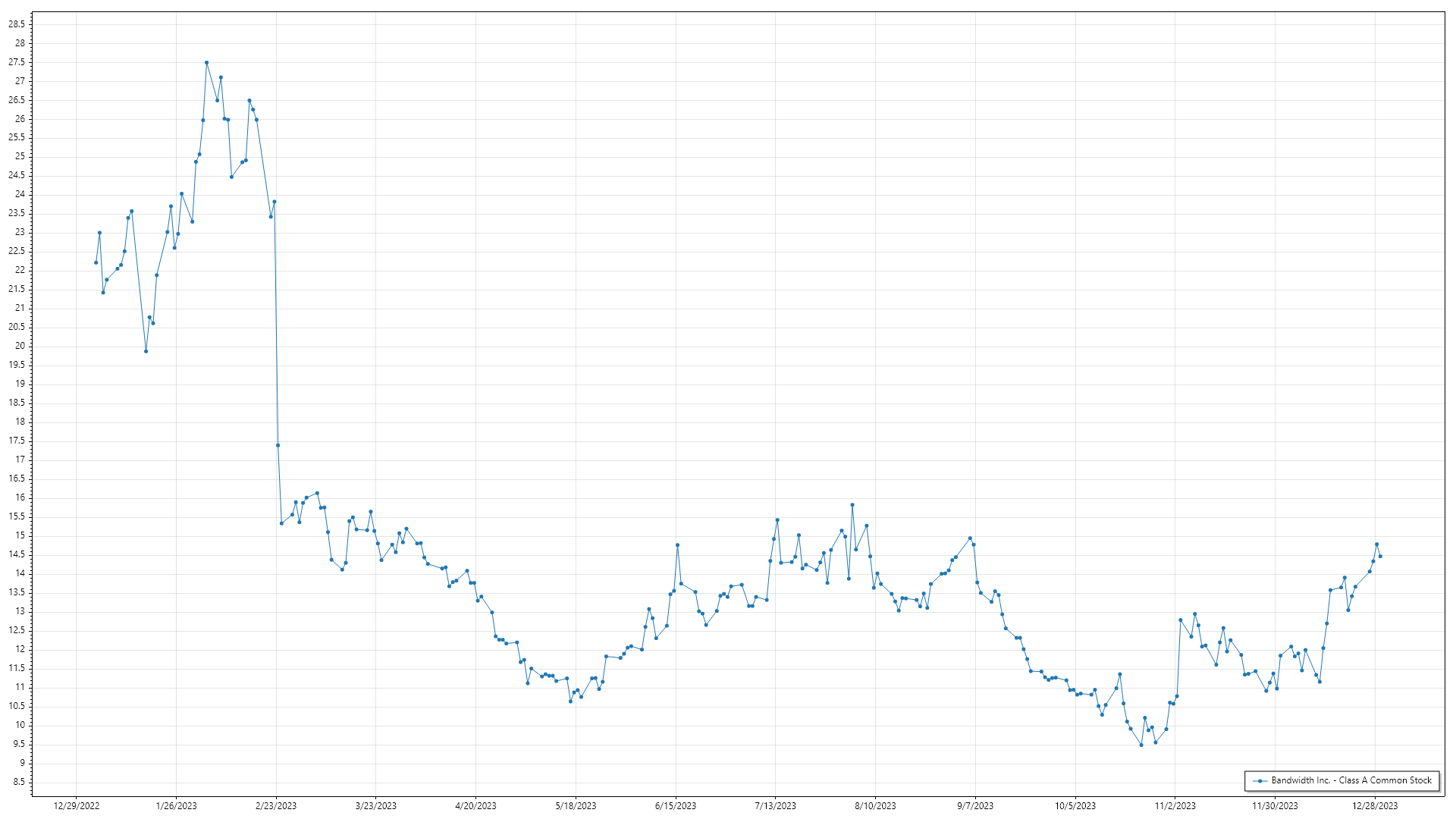
Task: Click the first data point of the series
Action: 96,262
